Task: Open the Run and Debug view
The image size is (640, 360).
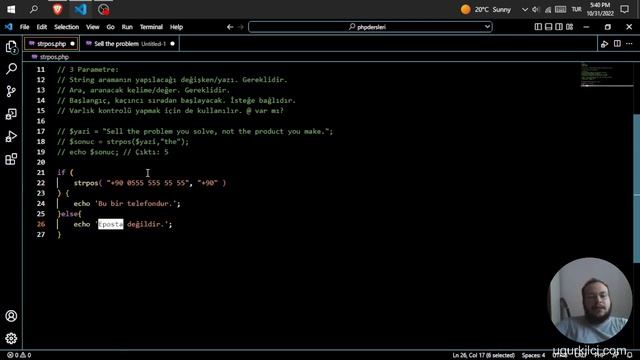Action: tap(11, 136)
